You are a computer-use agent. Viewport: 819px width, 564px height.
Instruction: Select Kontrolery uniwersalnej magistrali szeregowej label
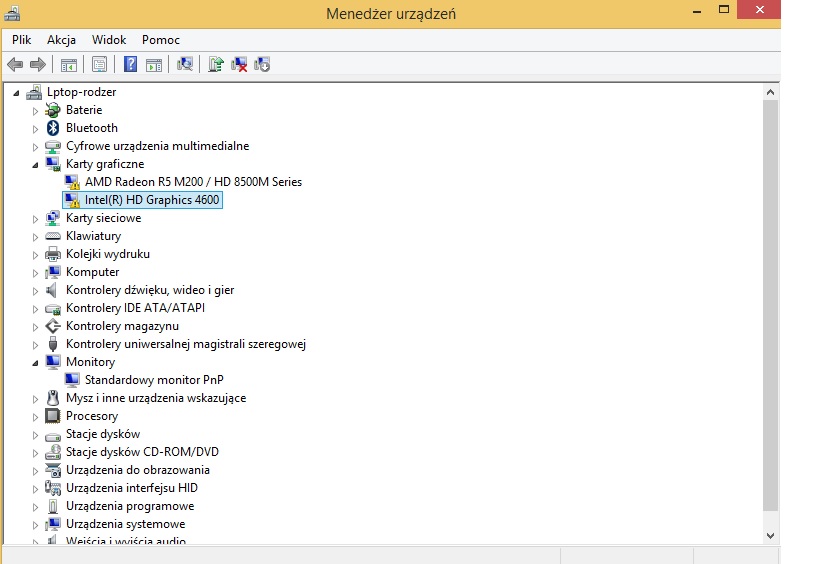[x=186, y=344]
